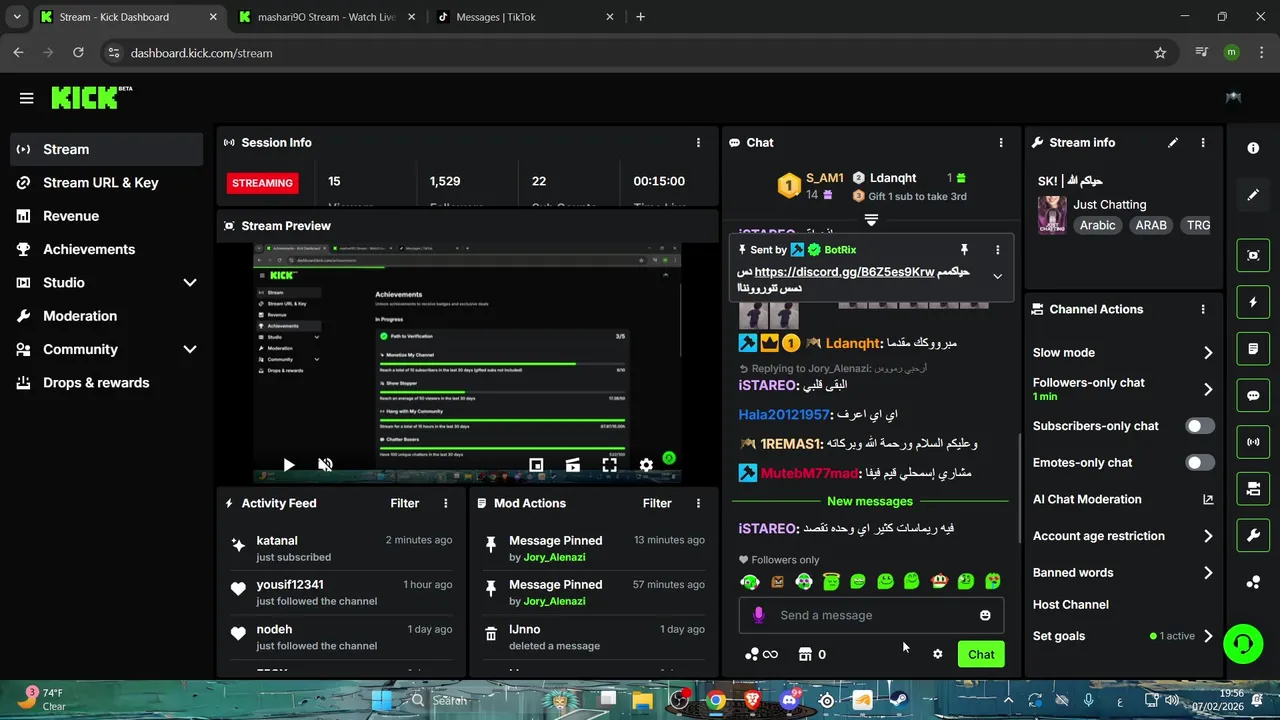
Task: Click the purple microphone icon in message box
Action: [758, 615]
